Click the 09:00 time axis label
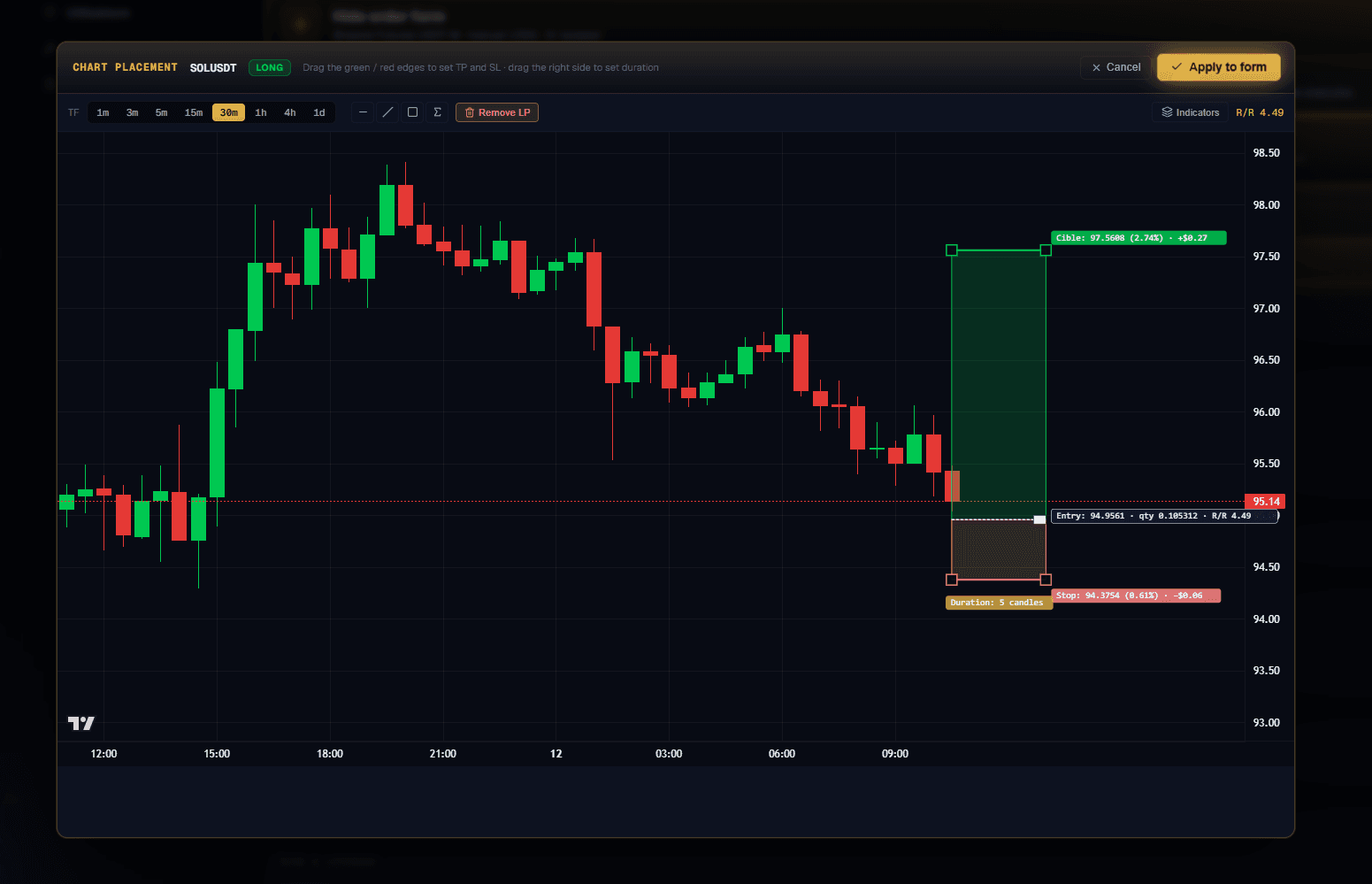Viewport: 1372px width, 884px height. [x=895, y=754]
